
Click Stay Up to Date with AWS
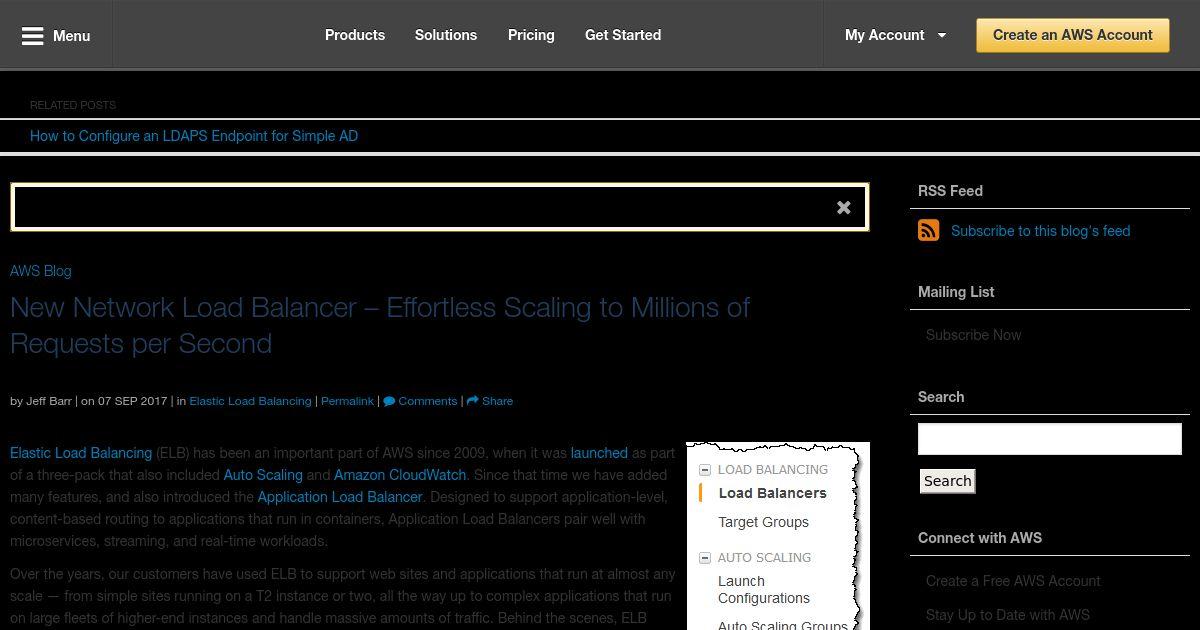click(x=1008, y=615)
